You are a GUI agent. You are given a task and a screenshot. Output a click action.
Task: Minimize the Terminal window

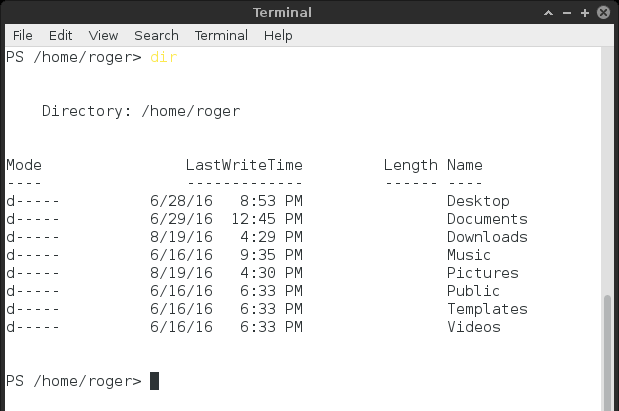(x=568, y=11)
